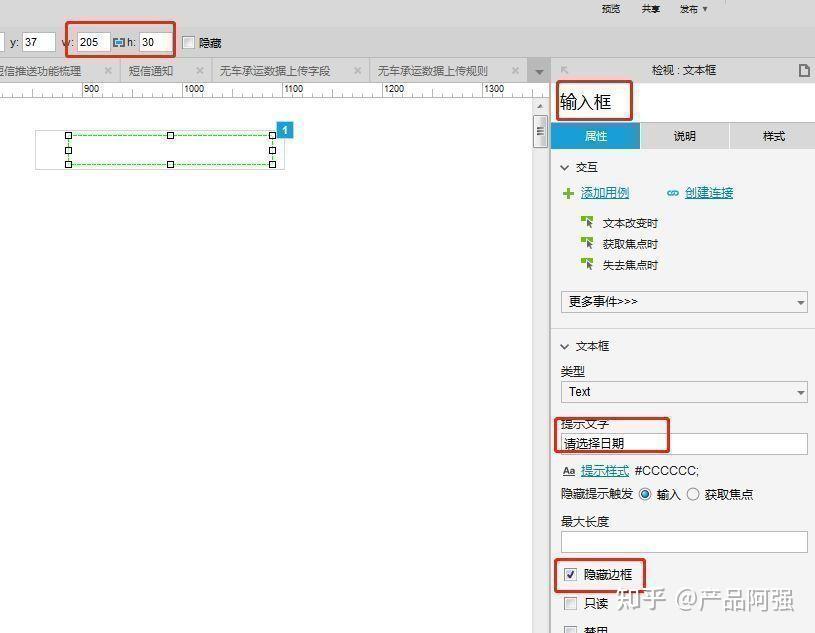This screenshot has height=633, width=815.
Task: Close the 无车承运数据上传字段 tab
Action: pyautogui.click(x=358, y=70)
